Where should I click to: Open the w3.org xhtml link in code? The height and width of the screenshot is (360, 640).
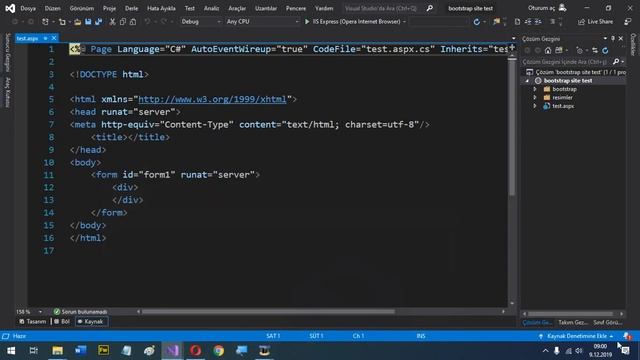(212, 99)
